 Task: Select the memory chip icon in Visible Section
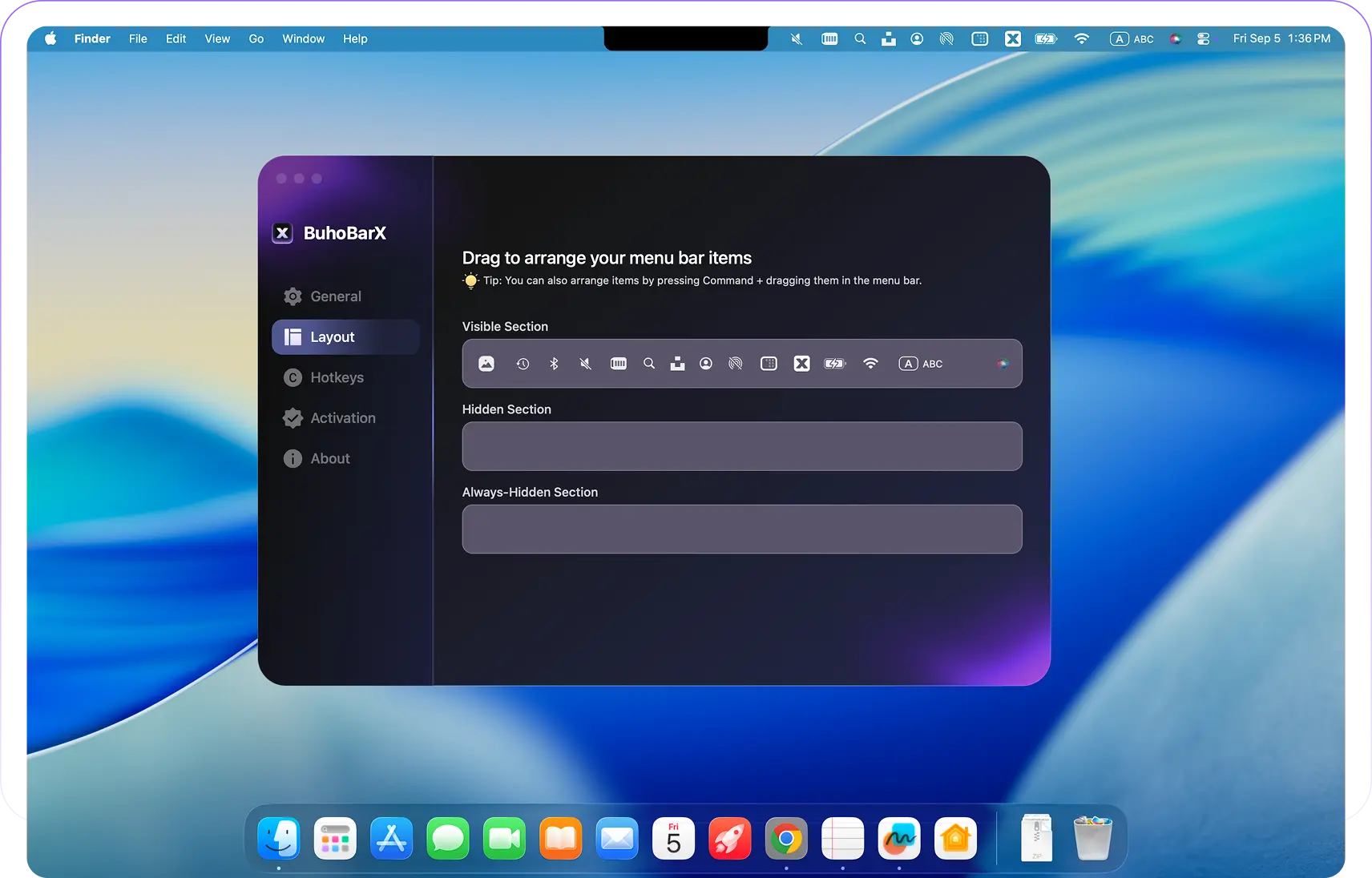coord(619,364)
